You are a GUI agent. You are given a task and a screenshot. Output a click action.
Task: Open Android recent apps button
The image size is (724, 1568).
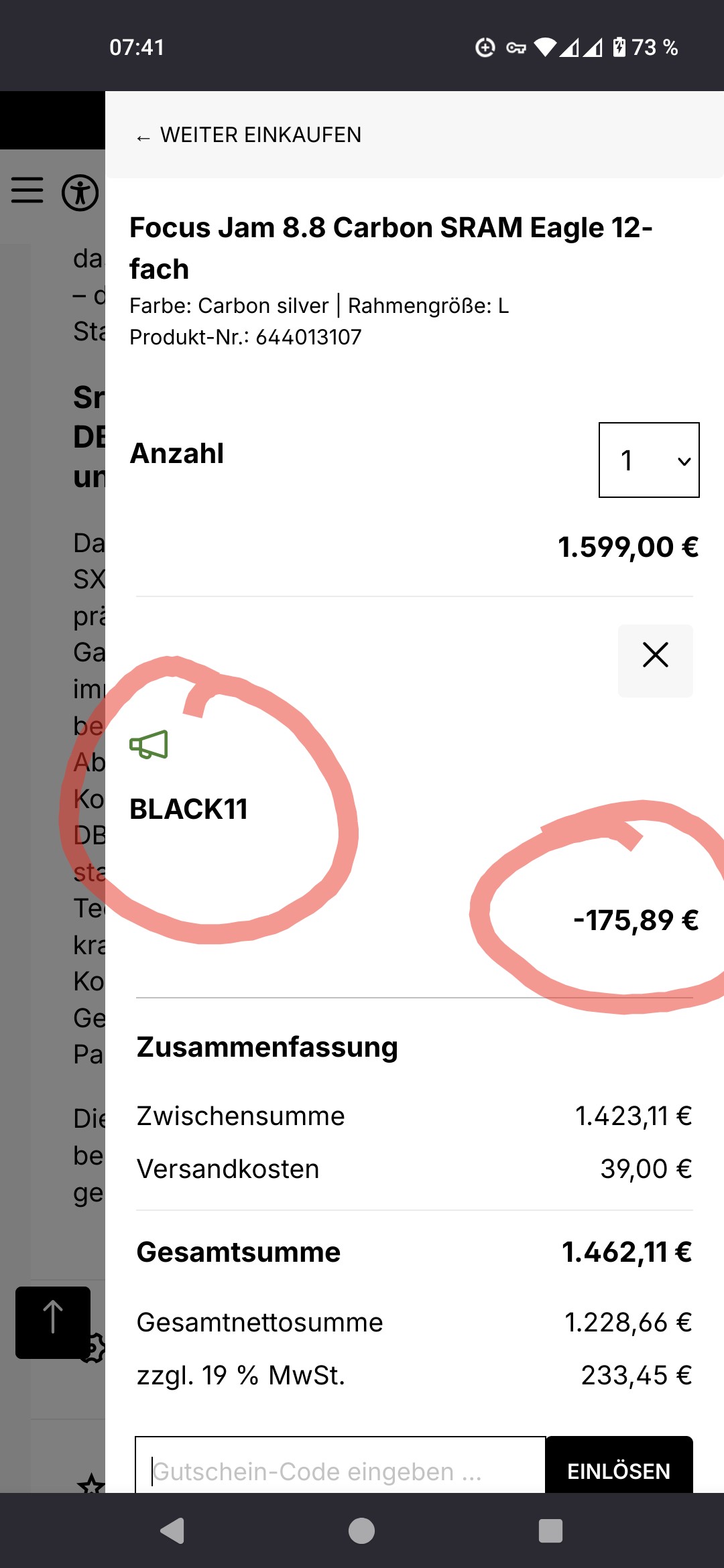(x=550, y=1531)
